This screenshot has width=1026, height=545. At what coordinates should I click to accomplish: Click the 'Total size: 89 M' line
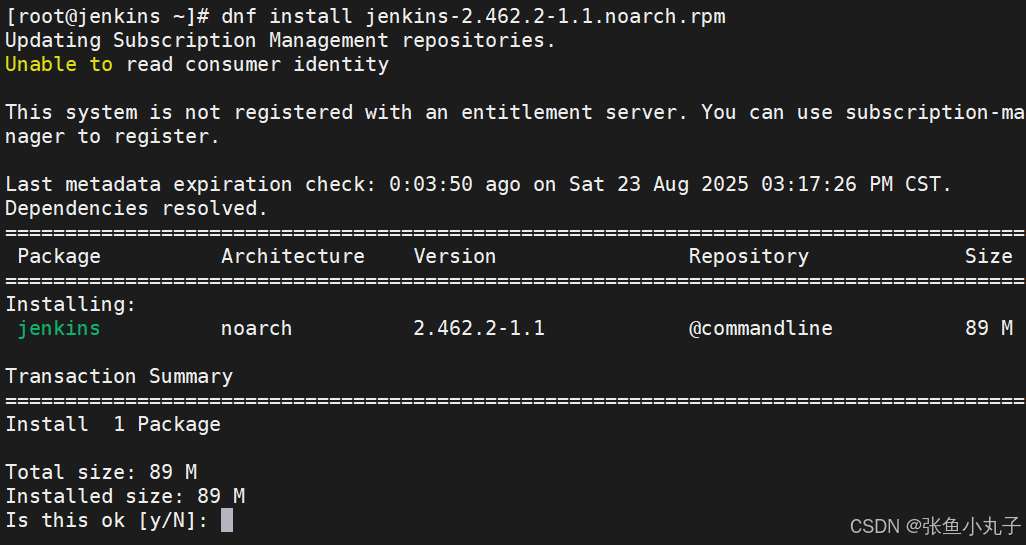click(101, 472)
